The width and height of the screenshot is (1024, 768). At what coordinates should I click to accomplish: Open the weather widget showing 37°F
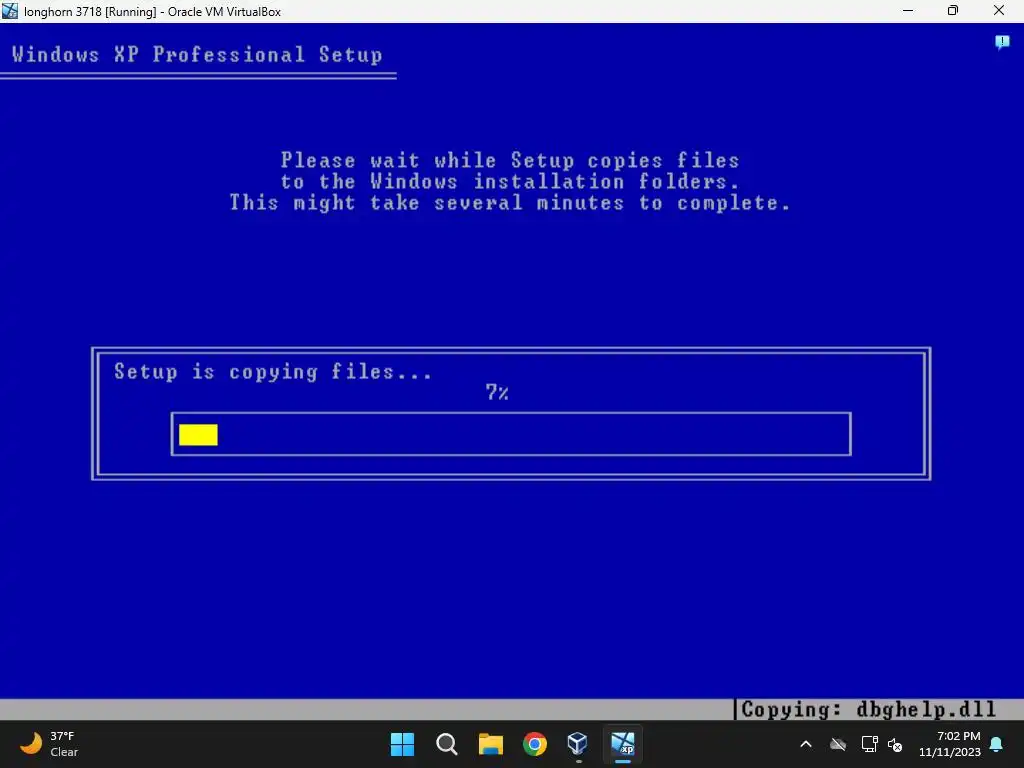49,744
